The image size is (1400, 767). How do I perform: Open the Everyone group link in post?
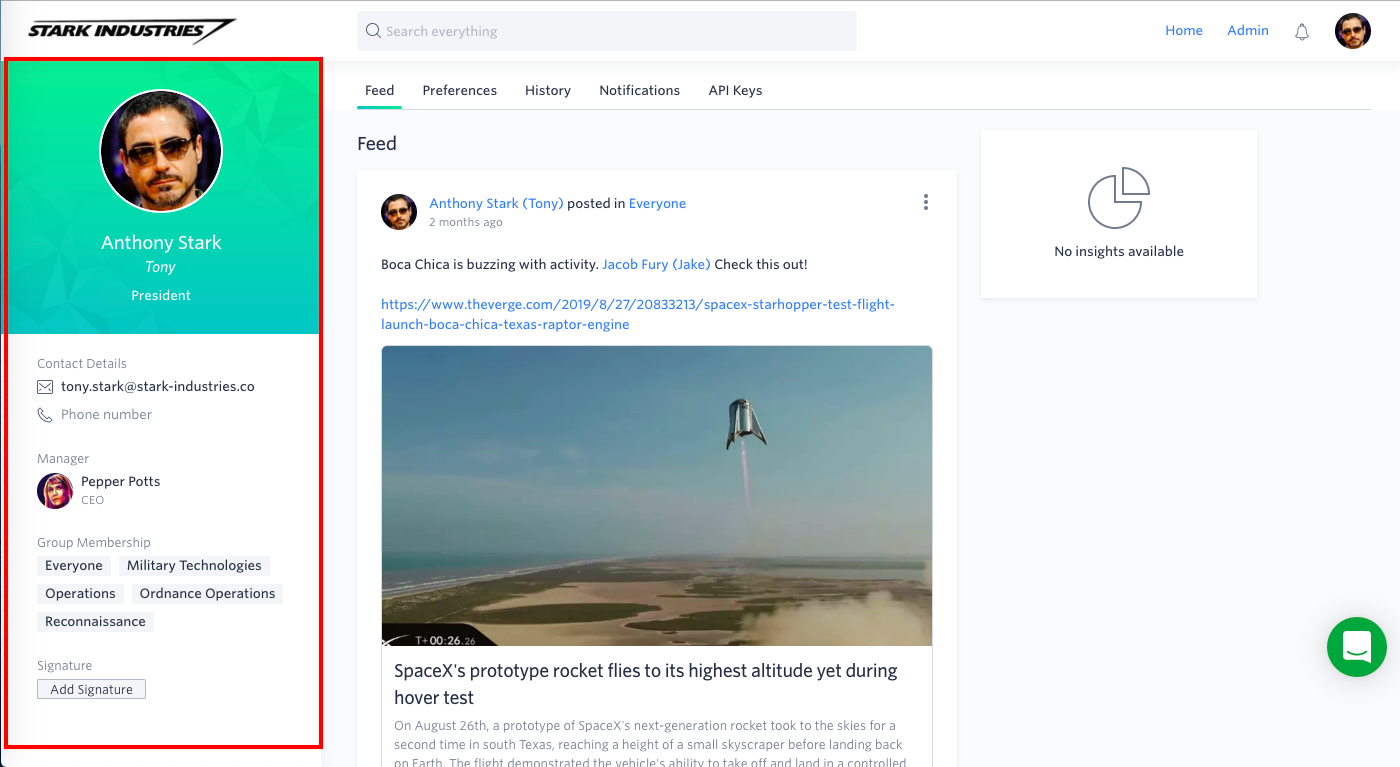[x=657, y=203]
